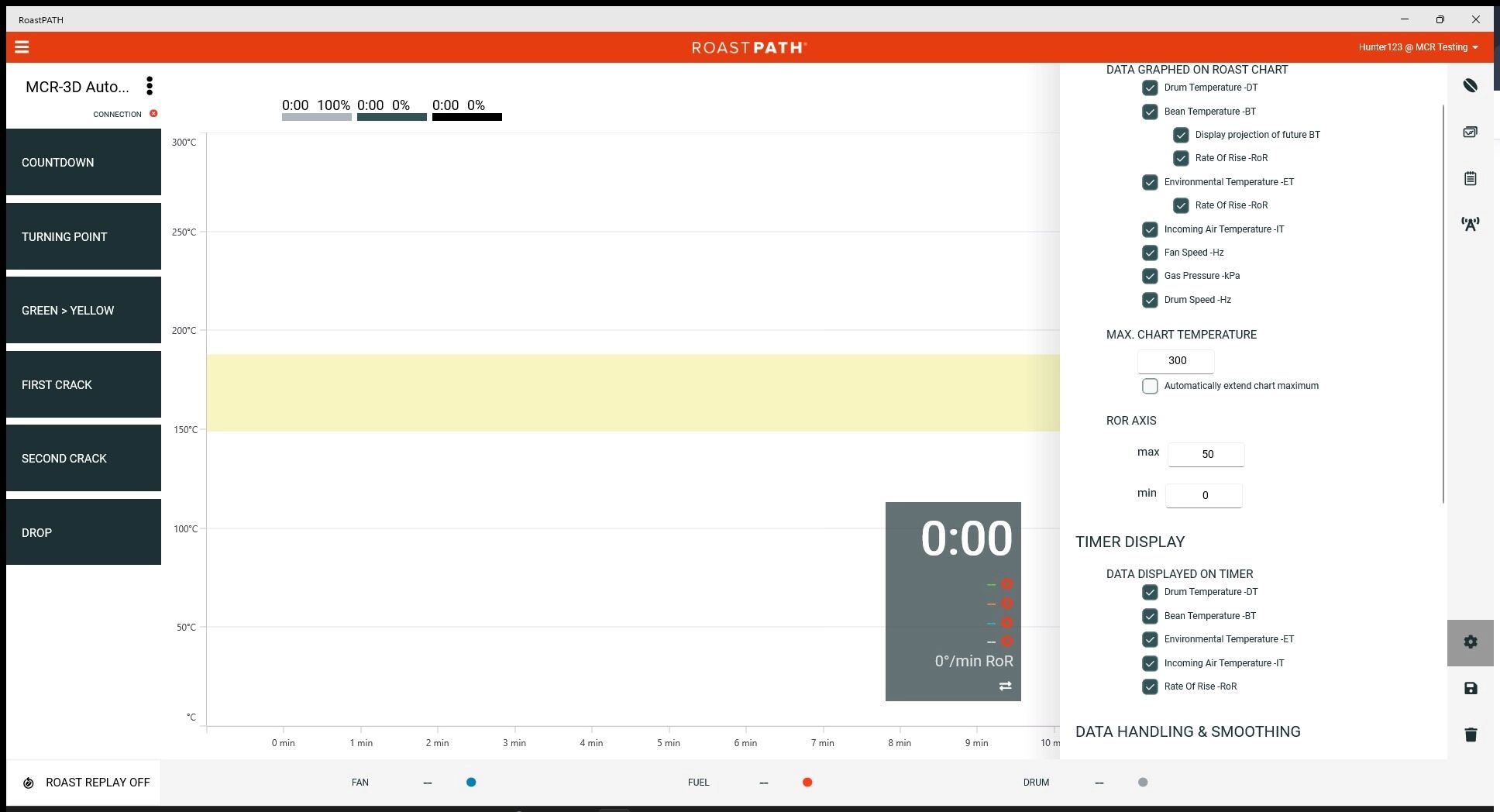Click the red icon beside green timer dash
Viewport: 1500px width, 812px height.
coord(1006,584)
